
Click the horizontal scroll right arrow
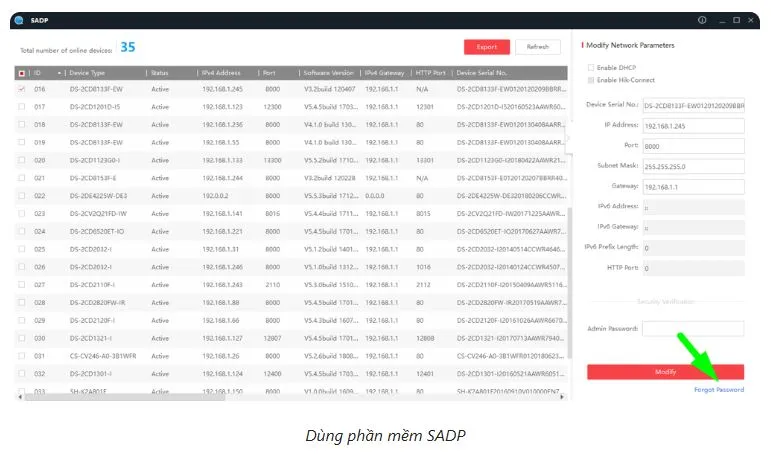click(x=563, y=397)
